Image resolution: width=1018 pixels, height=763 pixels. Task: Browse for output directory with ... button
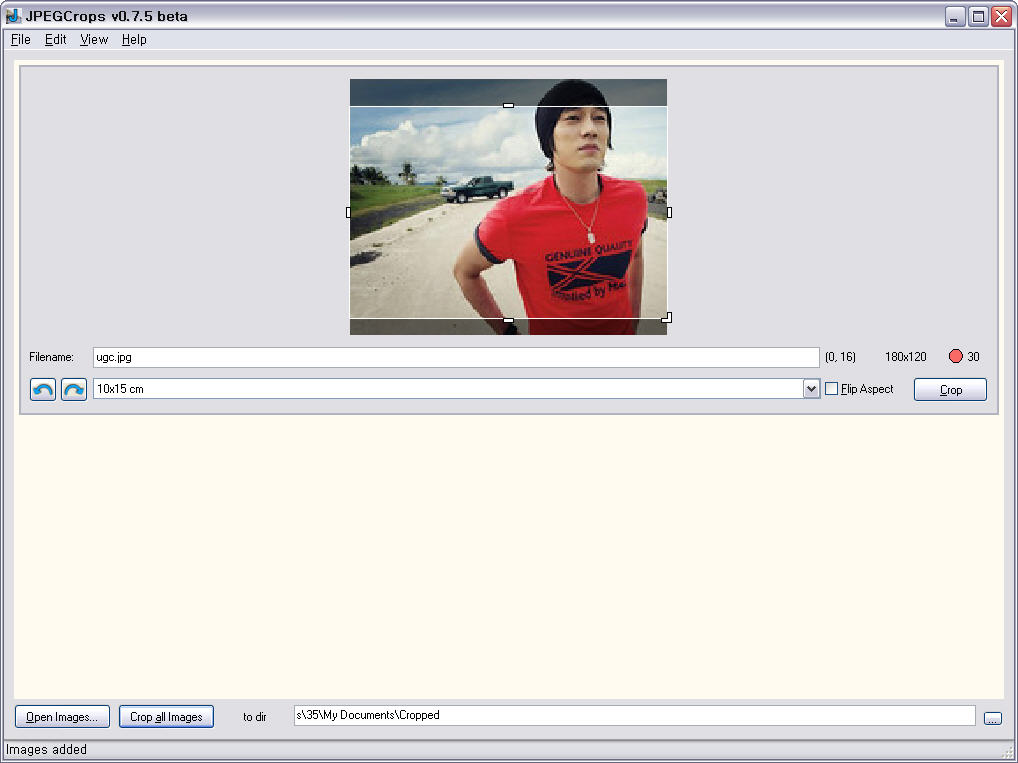pyautogui.click(x=993, y=718)
